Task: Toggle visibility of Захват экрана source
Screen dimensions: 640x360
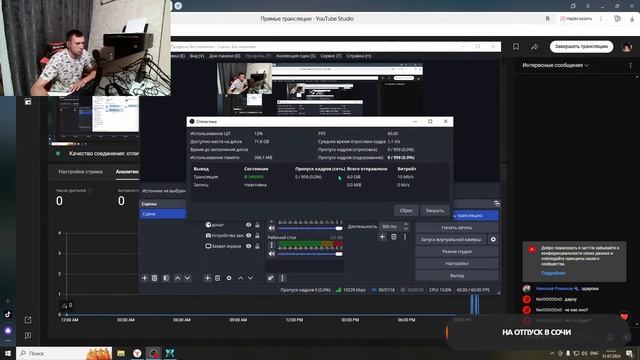Action: click(x=248, y=246)
